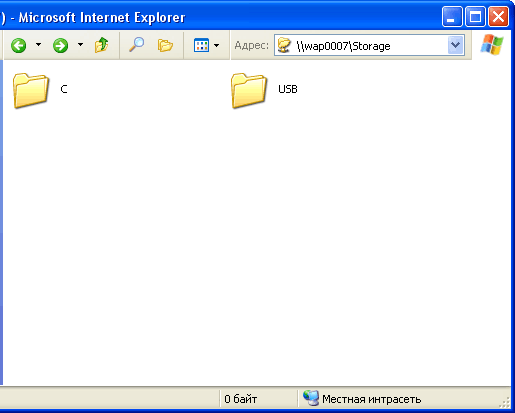Go up one folder level
This screenshot has width=515, height=413.
coord(101,45)
